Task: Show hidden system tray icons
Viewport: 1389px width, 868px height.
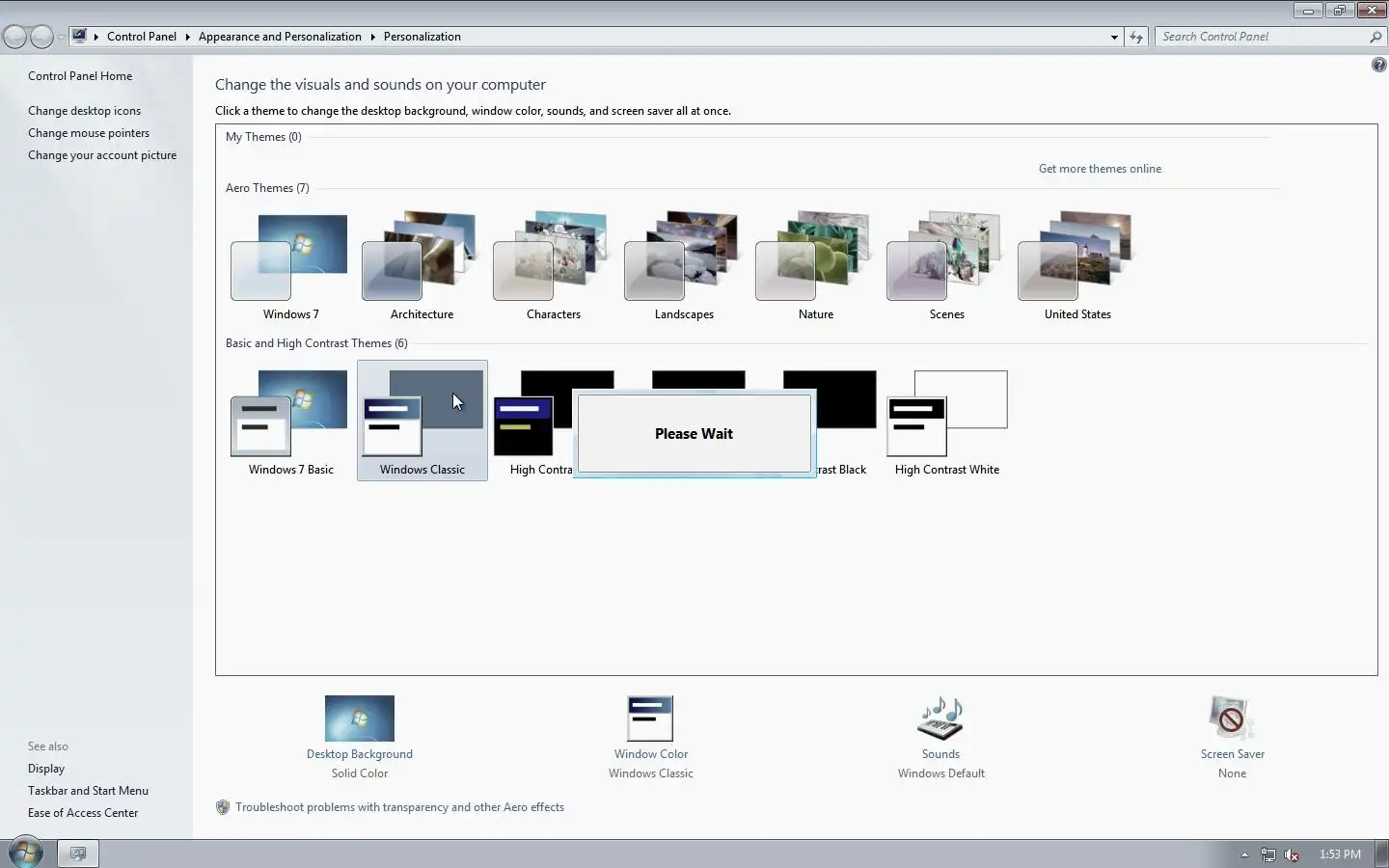Action: [x=1244, y=854]
